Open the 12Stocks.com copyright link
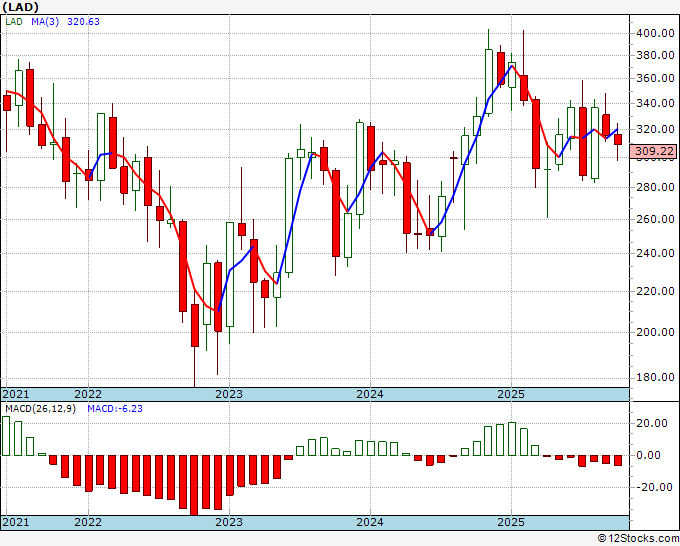Screen dimensions: 680x546 click(x=638, y=539)
